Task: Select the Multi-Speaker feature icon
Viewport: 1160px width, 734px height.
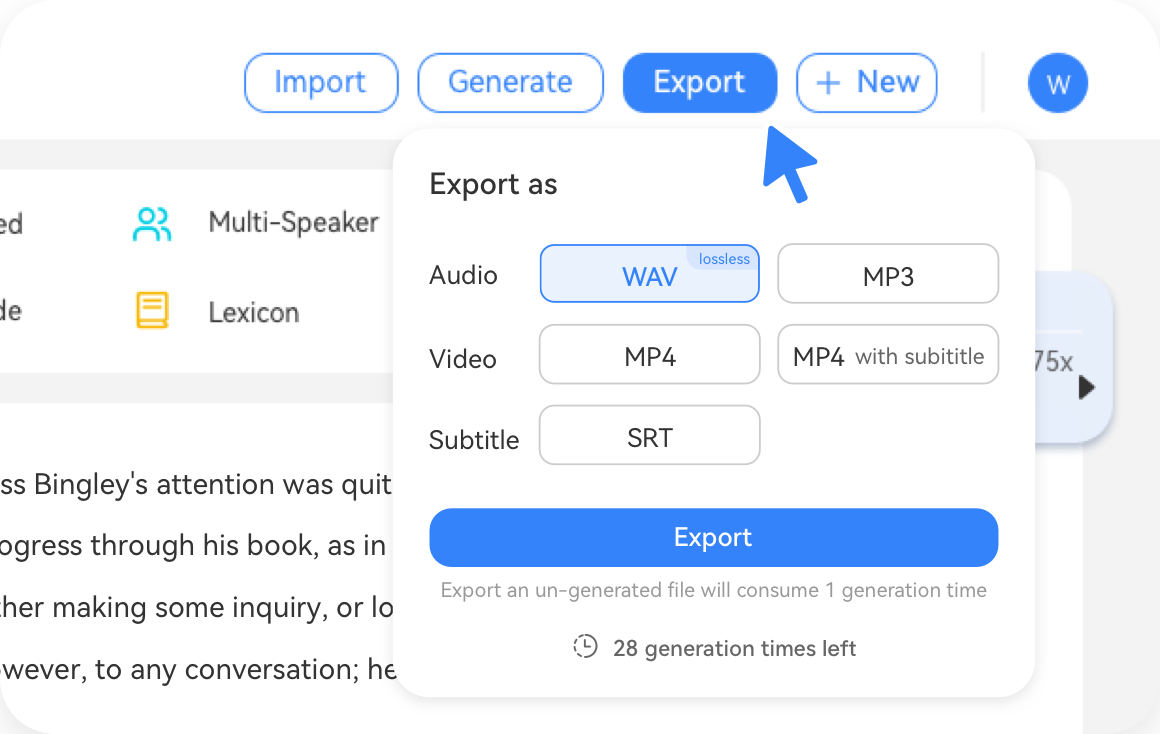Action: point(150,224)
